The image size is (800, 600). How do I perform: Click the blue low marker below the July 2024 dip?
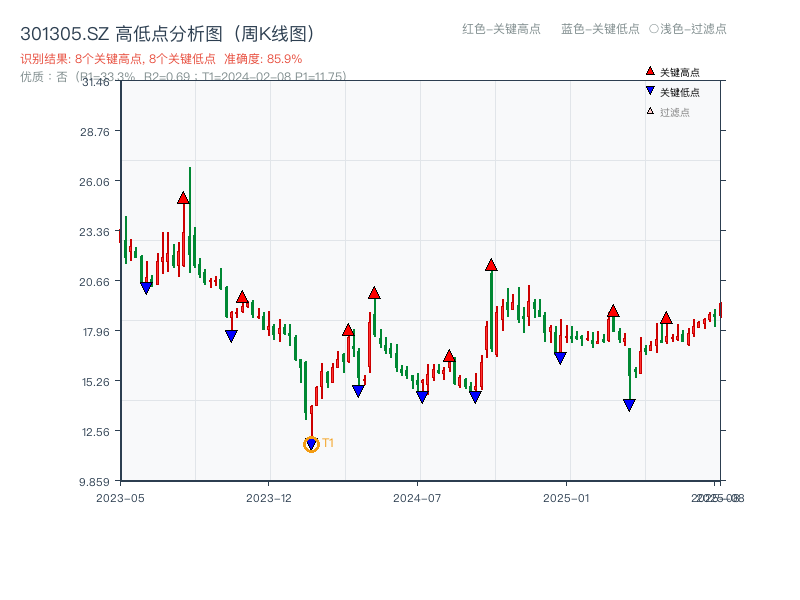pyautogui.click(x=421, y=395)
